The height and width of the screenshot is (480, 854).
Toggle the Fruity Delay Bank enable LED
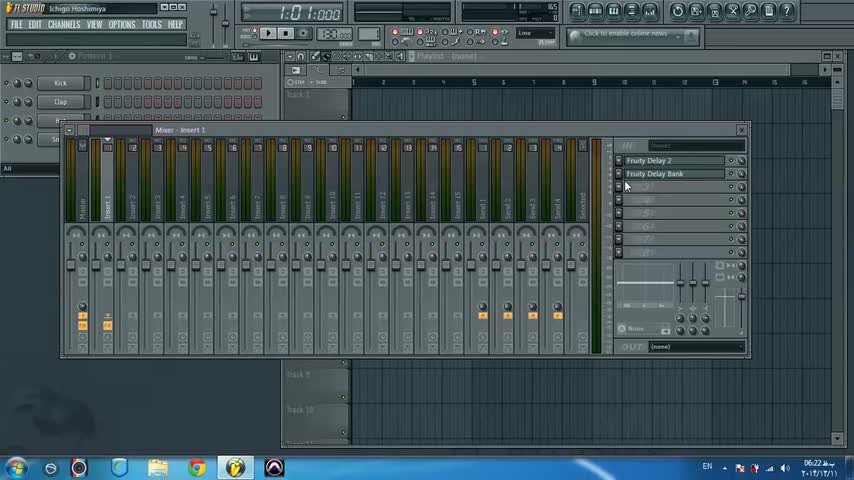pos(731,174)
